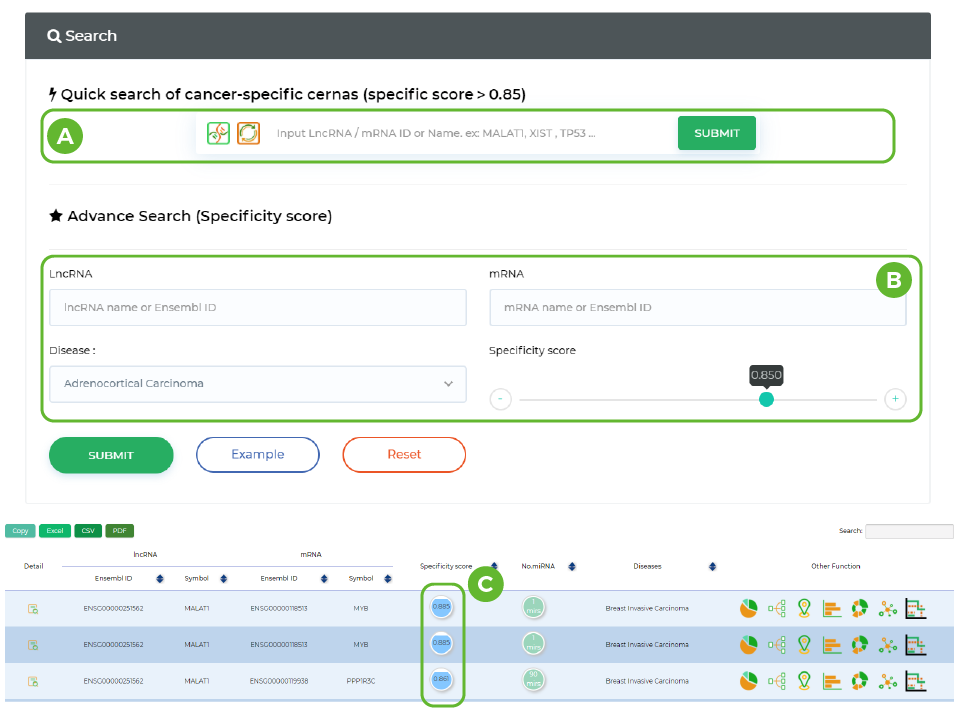The height and width of the screenshot is (708, 959).
Task: Click the orange circular icon in quick search
Action: [x=248, y=133]
